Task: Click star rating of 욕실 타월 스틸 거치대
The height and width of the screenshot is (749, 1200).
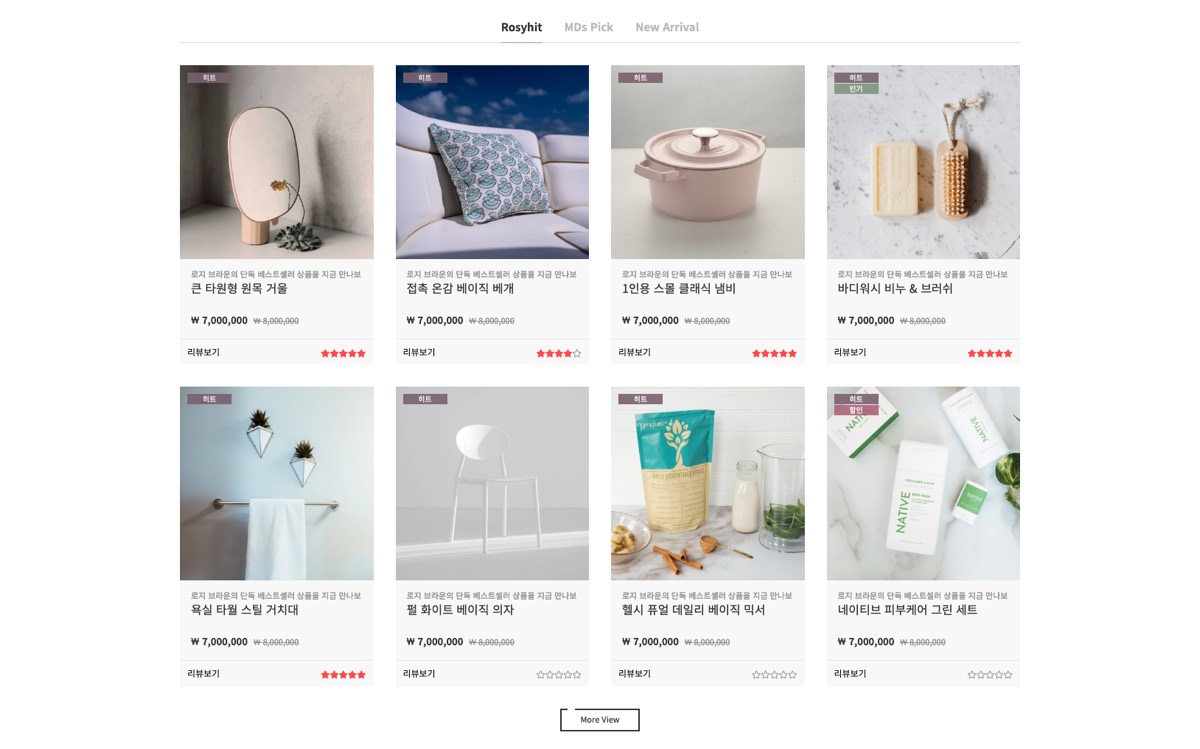Action: click(x=343, y=675)
